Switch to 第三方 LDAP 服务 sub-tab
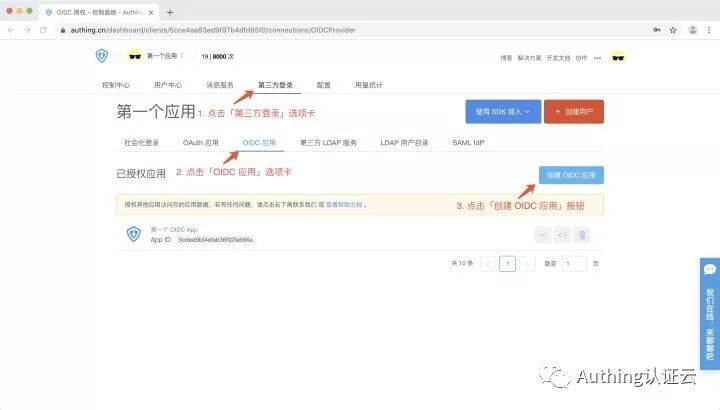This screenshot has width=720, height=410. click(328, 143)
